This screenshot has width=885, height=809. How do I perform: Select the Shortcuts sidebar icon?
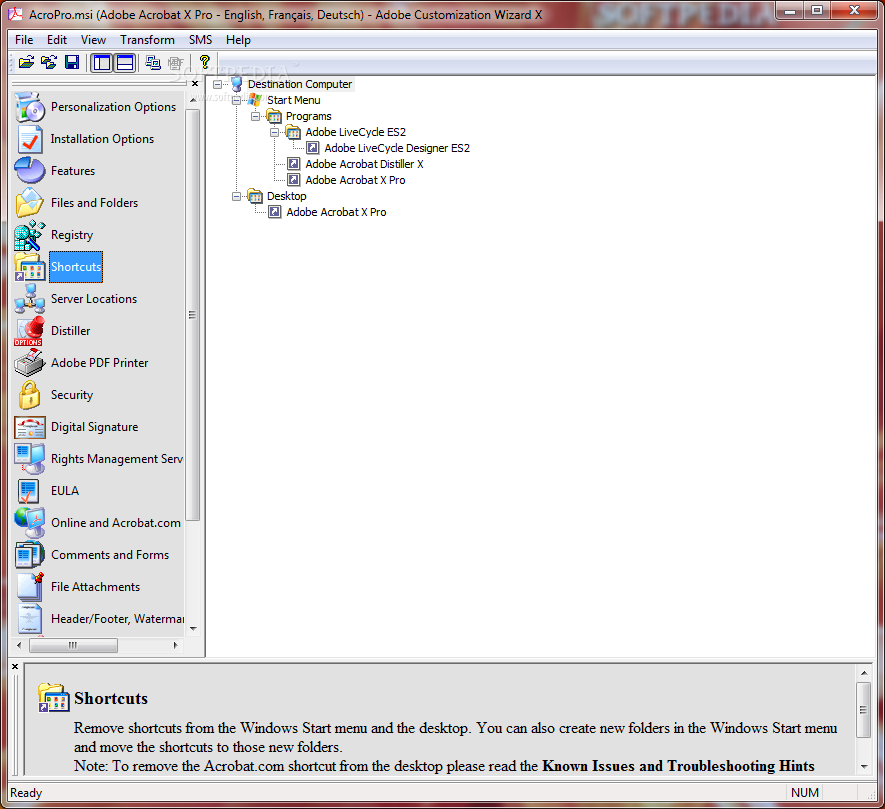tap(30, 267)
